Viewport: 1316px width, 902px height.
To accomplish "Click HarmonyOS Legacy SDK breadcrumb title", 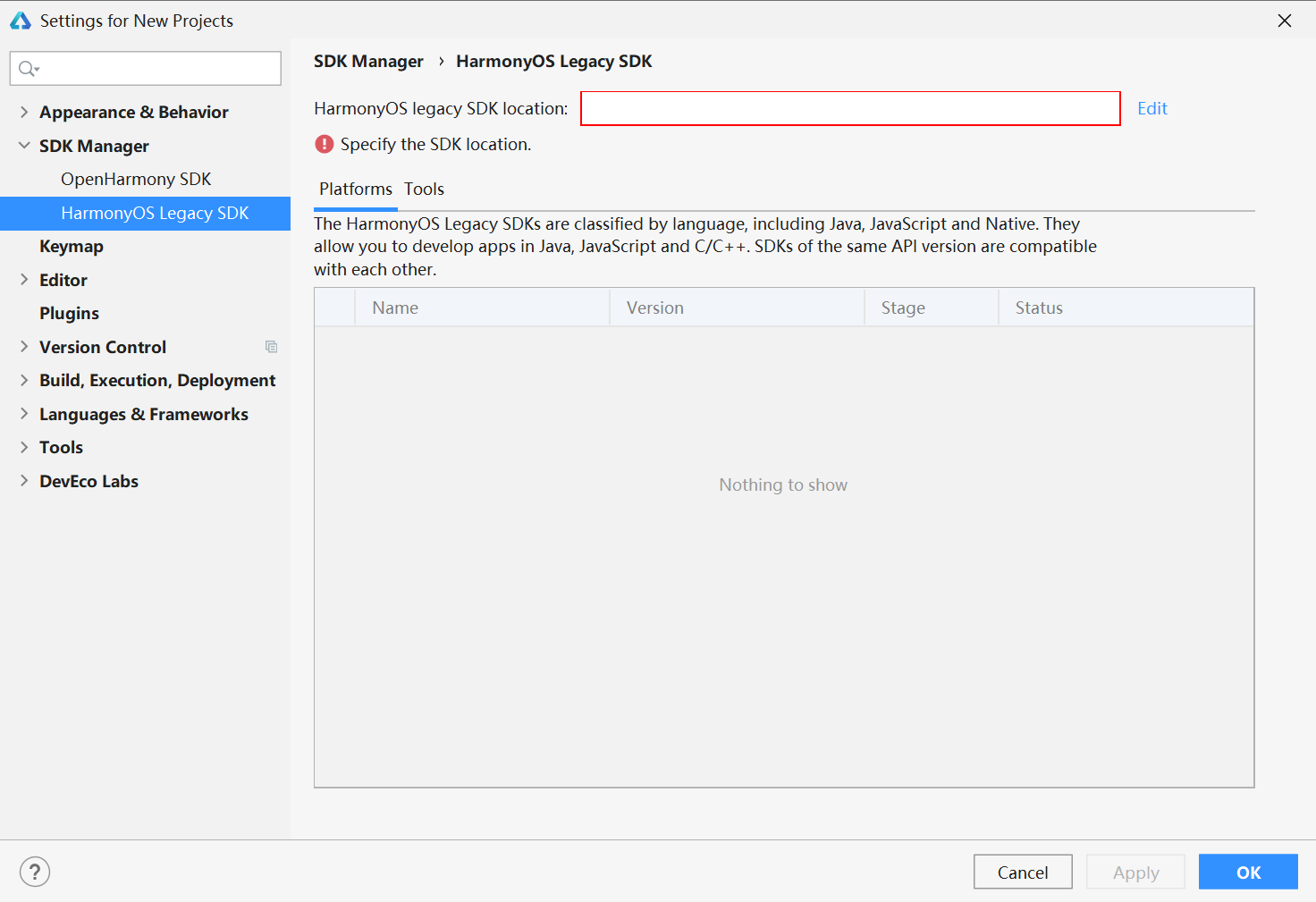I will [x=554, y=62].
